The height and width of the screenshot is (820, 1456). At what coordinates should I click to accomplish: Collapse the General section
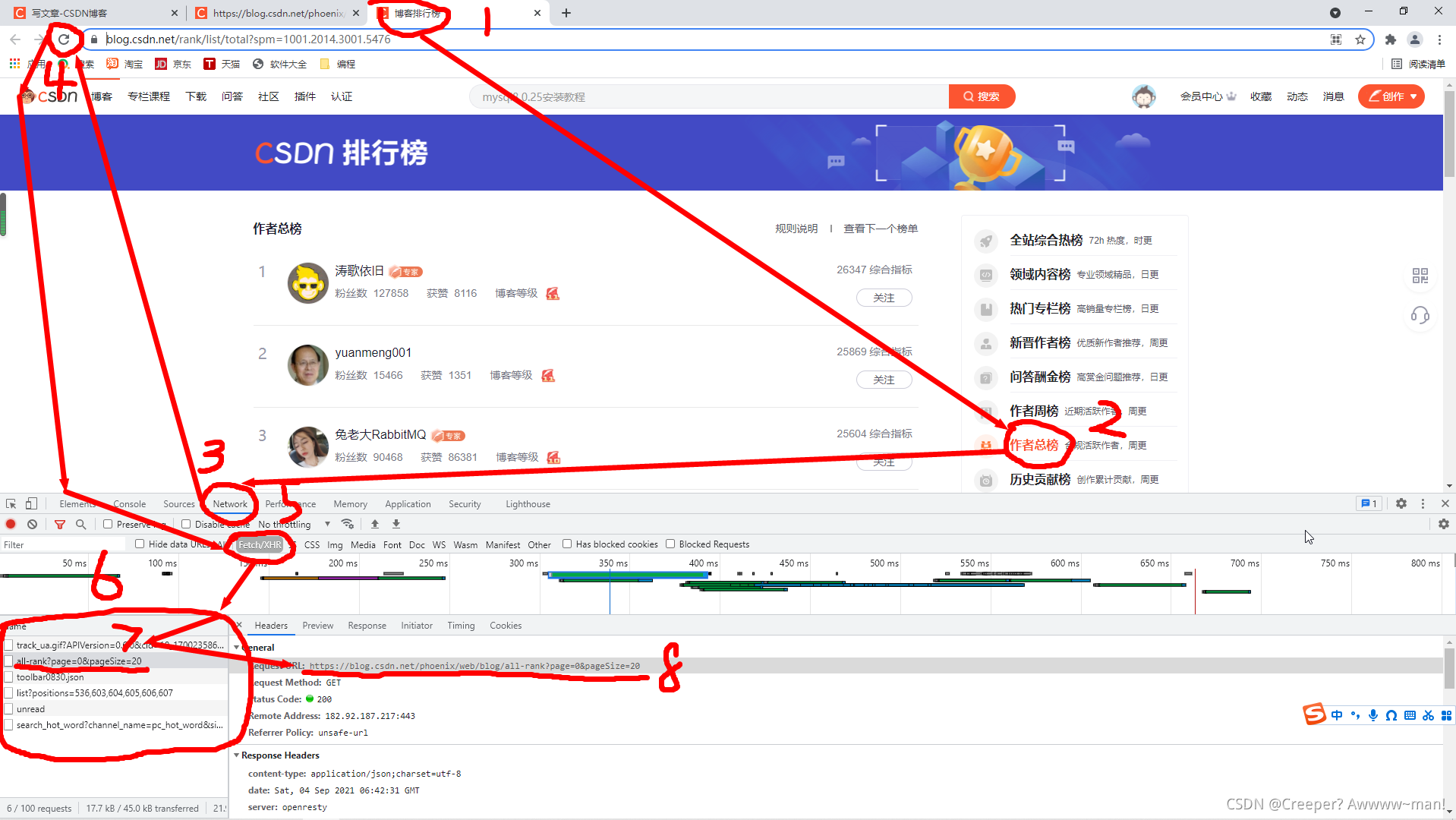[237, 648]
